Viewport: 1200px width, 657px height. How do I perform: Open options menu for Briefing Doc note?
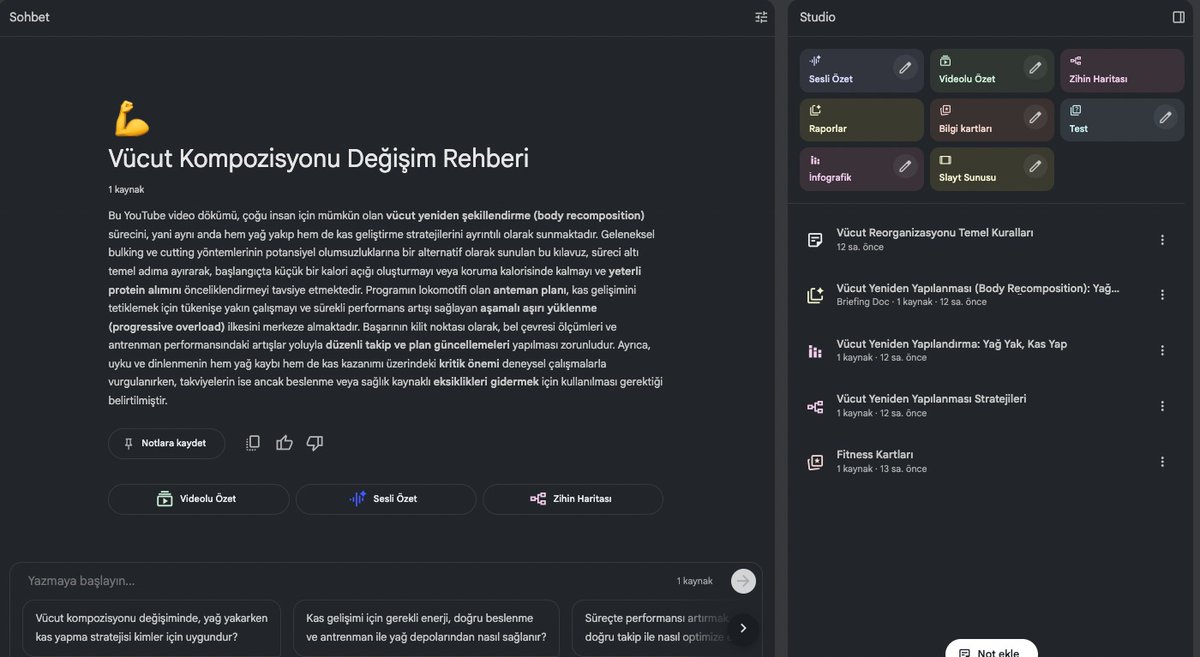(x=1162, y=295)
